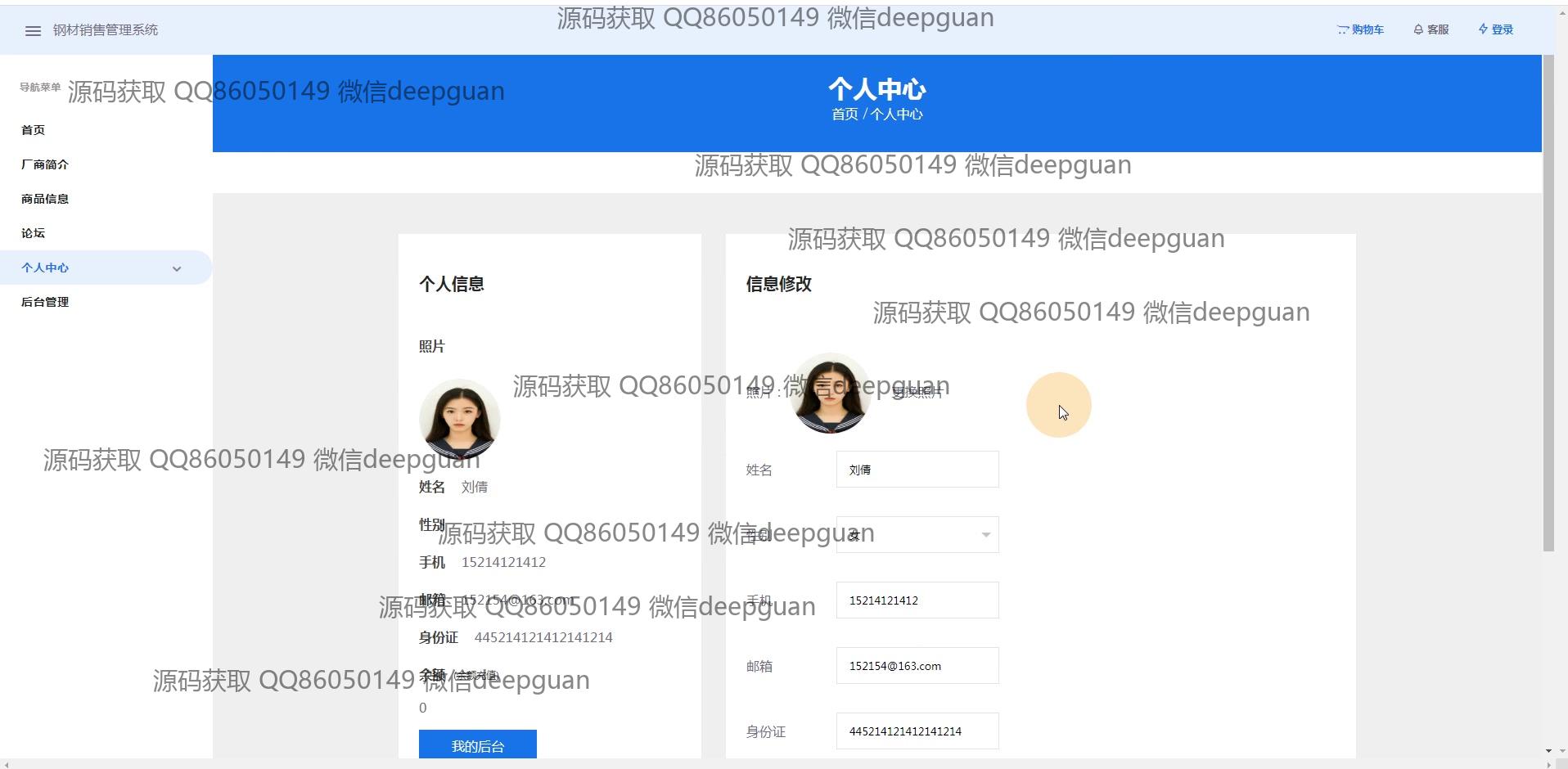This screenshot has width=1568, height=769.
Task: Click the profile photo in 个人信息 card
Action: pyautogui.click(x=459, y=418)
